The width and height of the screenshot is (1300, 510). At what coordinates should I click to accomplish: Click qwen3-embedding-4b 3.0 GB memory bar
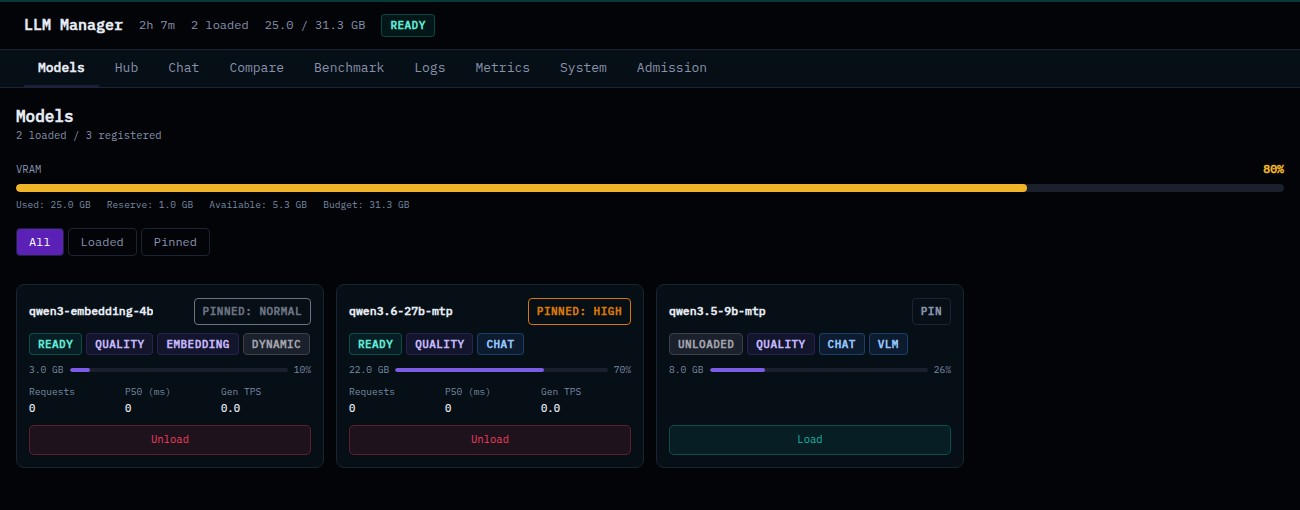point(180,370)
